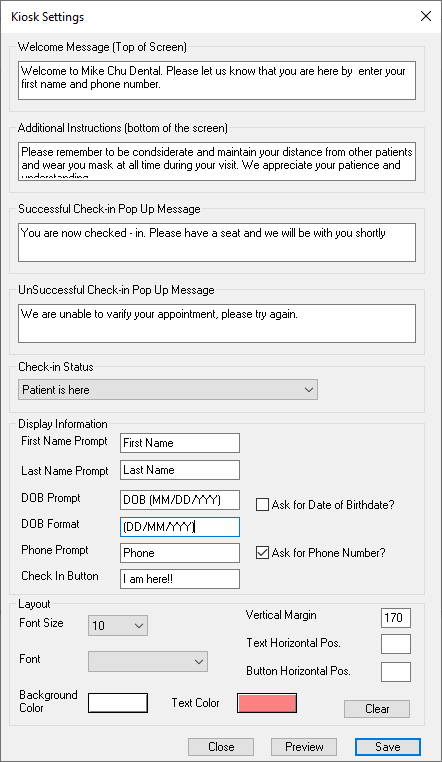Click the Save button

[x=388, y=747]
